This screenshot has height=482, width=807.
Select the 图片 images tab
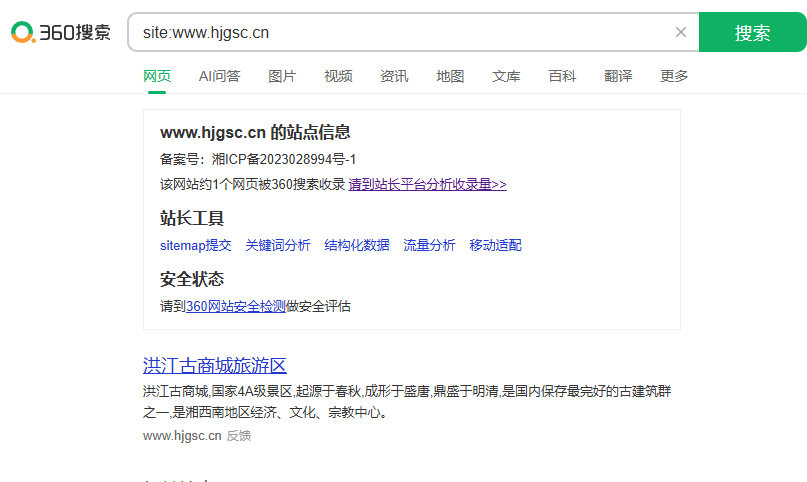coord(282,76)
